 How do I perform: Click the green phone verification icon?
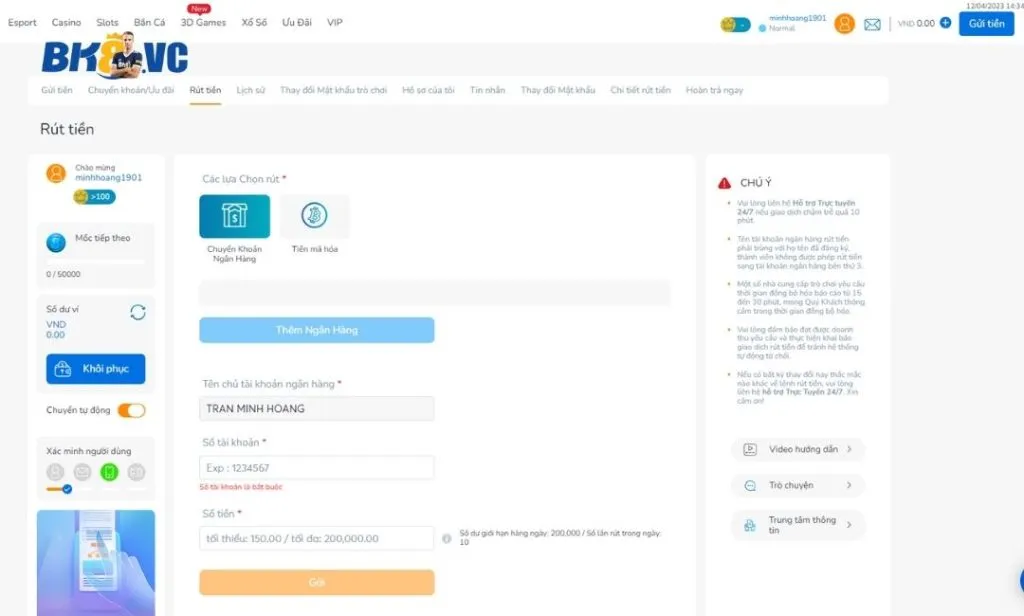109,472
